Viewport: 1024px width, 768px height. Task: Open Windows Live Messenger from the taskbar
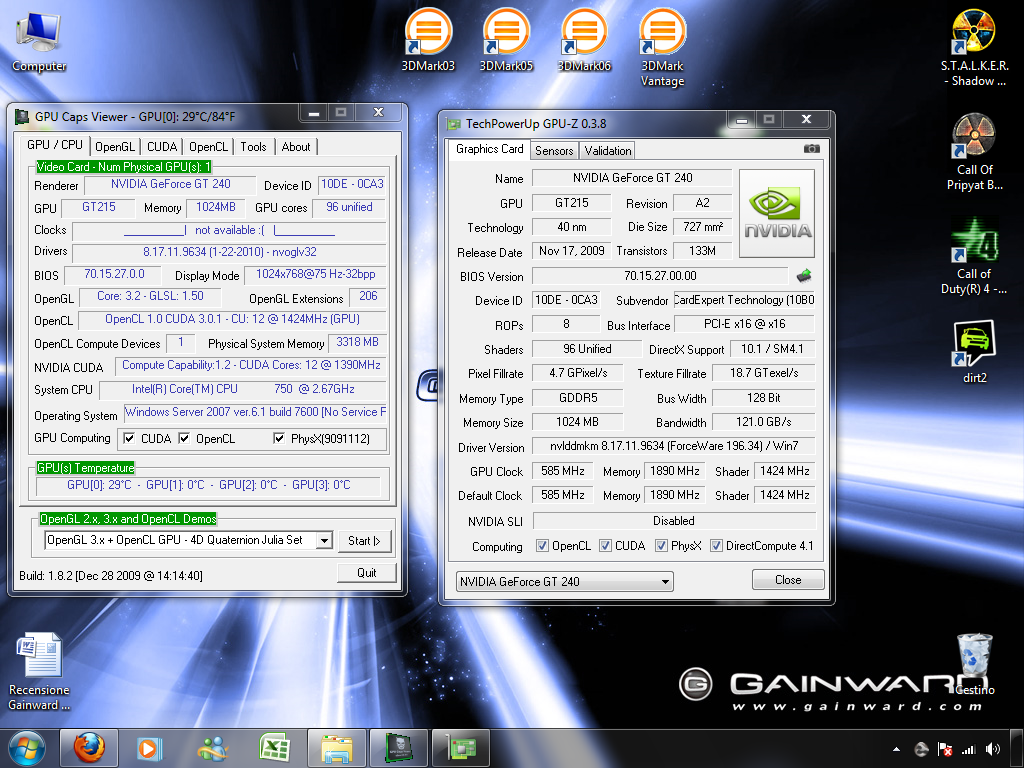[212, 748]
